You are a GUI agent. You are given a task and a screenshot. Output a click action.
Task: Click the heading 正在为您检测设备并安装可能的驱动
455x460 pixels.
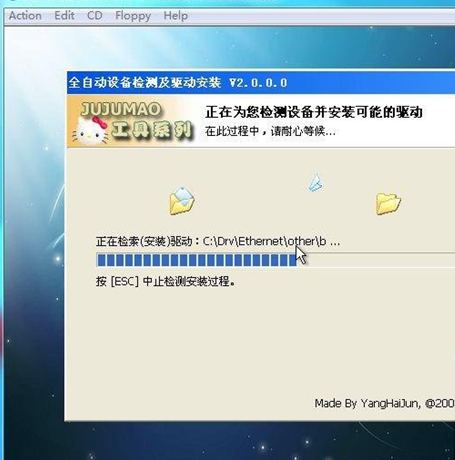(314, 112)
